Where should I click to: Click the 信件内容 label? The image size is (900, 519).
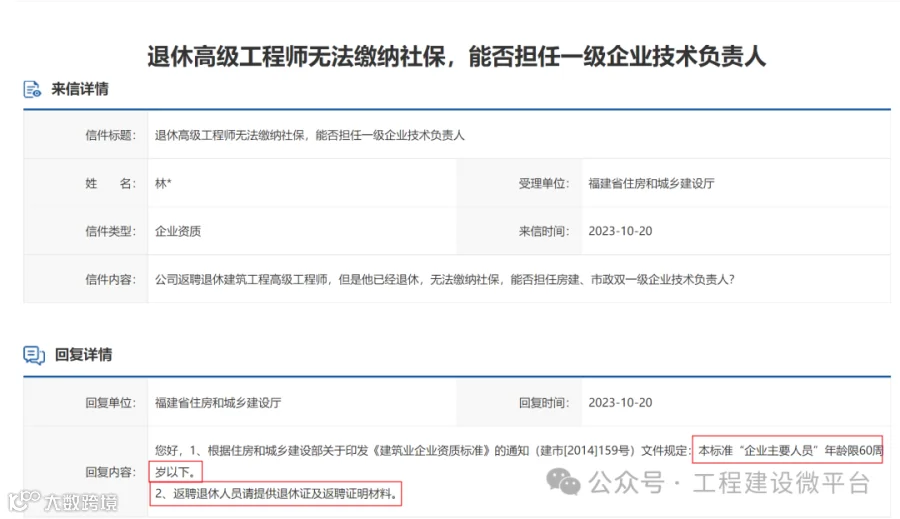tap(111, 280)
